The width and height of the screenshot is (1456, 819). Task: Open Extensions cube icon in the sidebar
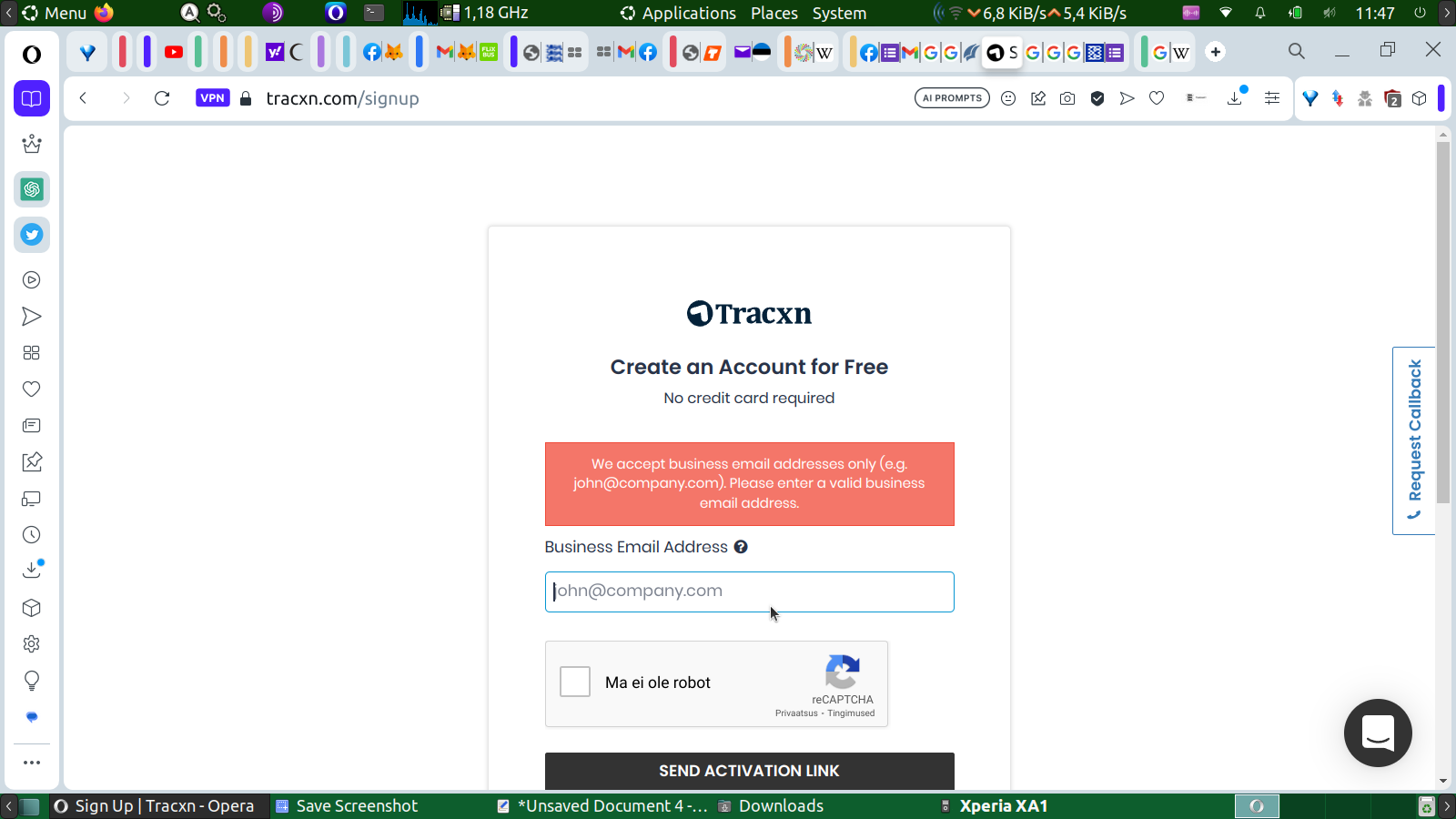coord(32,608)
